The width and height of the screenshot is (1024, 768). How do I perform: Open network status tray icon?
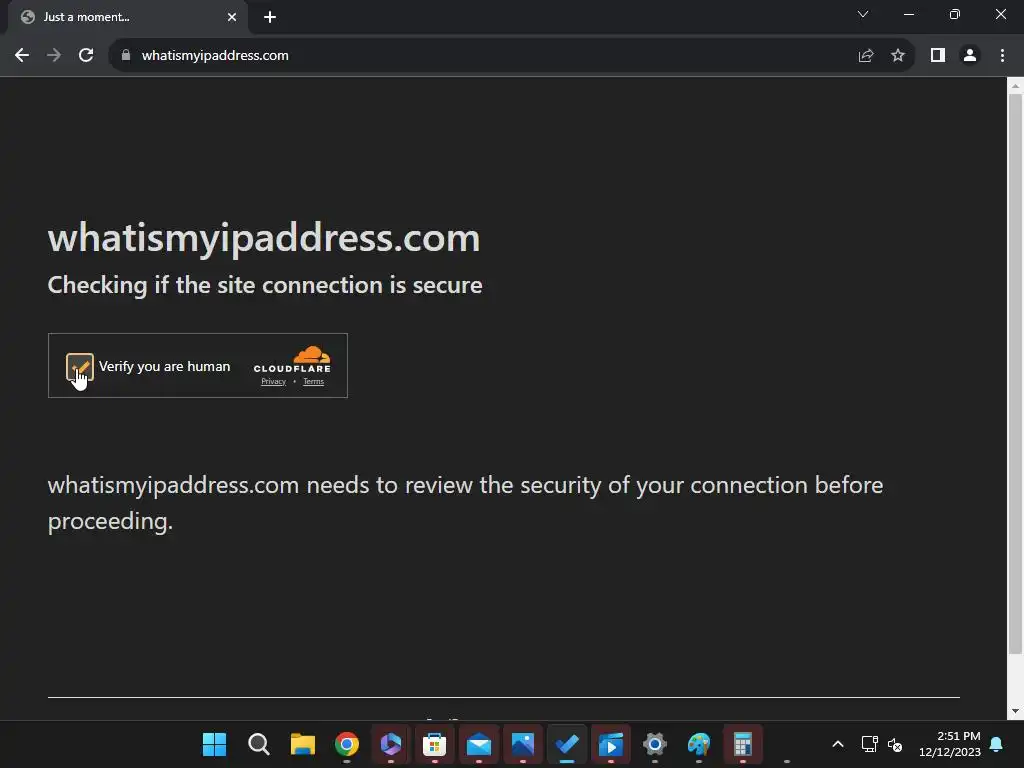tap(869, 744)
